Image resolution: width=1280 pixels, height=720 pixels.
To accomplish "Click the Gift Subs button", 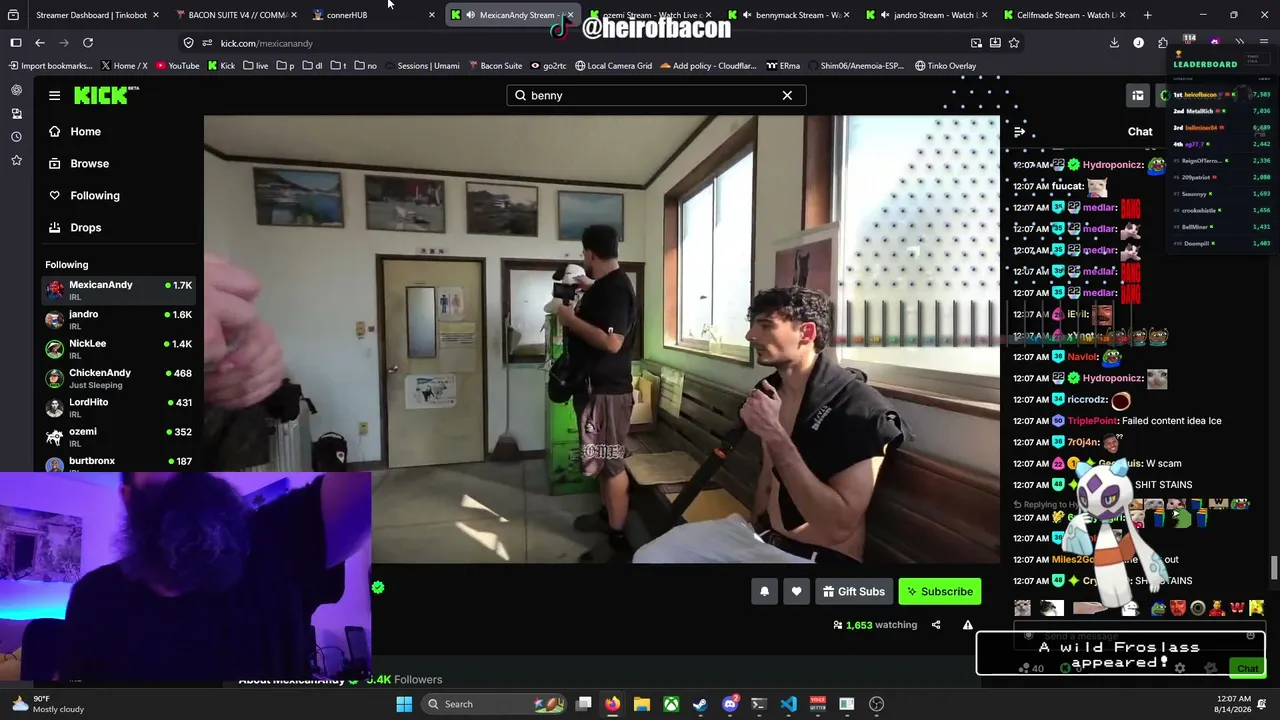I will [x=853, y=591].
